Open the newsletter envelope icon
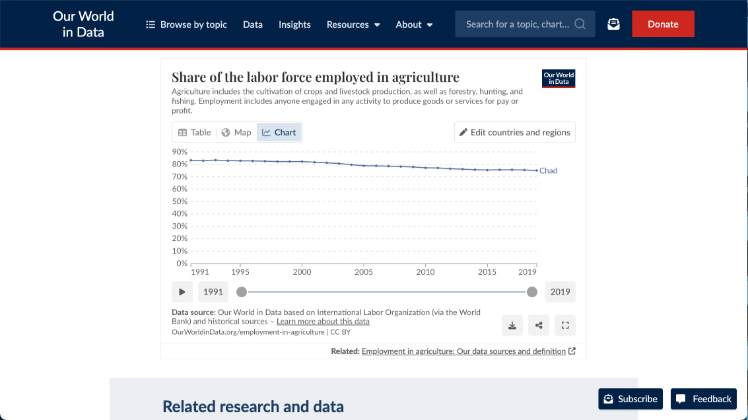Viewport: 748px width, 420px height. (614, 24)
